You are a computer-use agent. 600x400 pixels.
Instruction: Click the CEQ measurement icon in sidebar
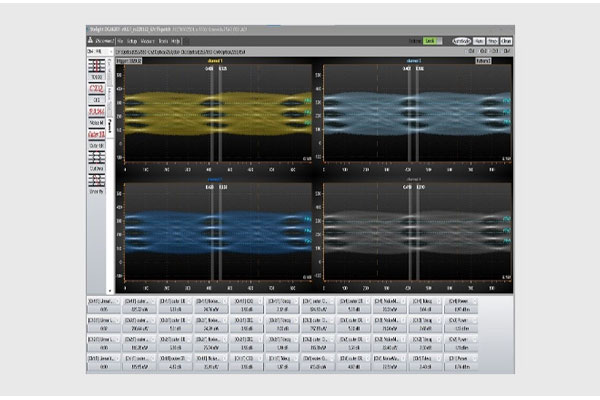click(96, 89)
